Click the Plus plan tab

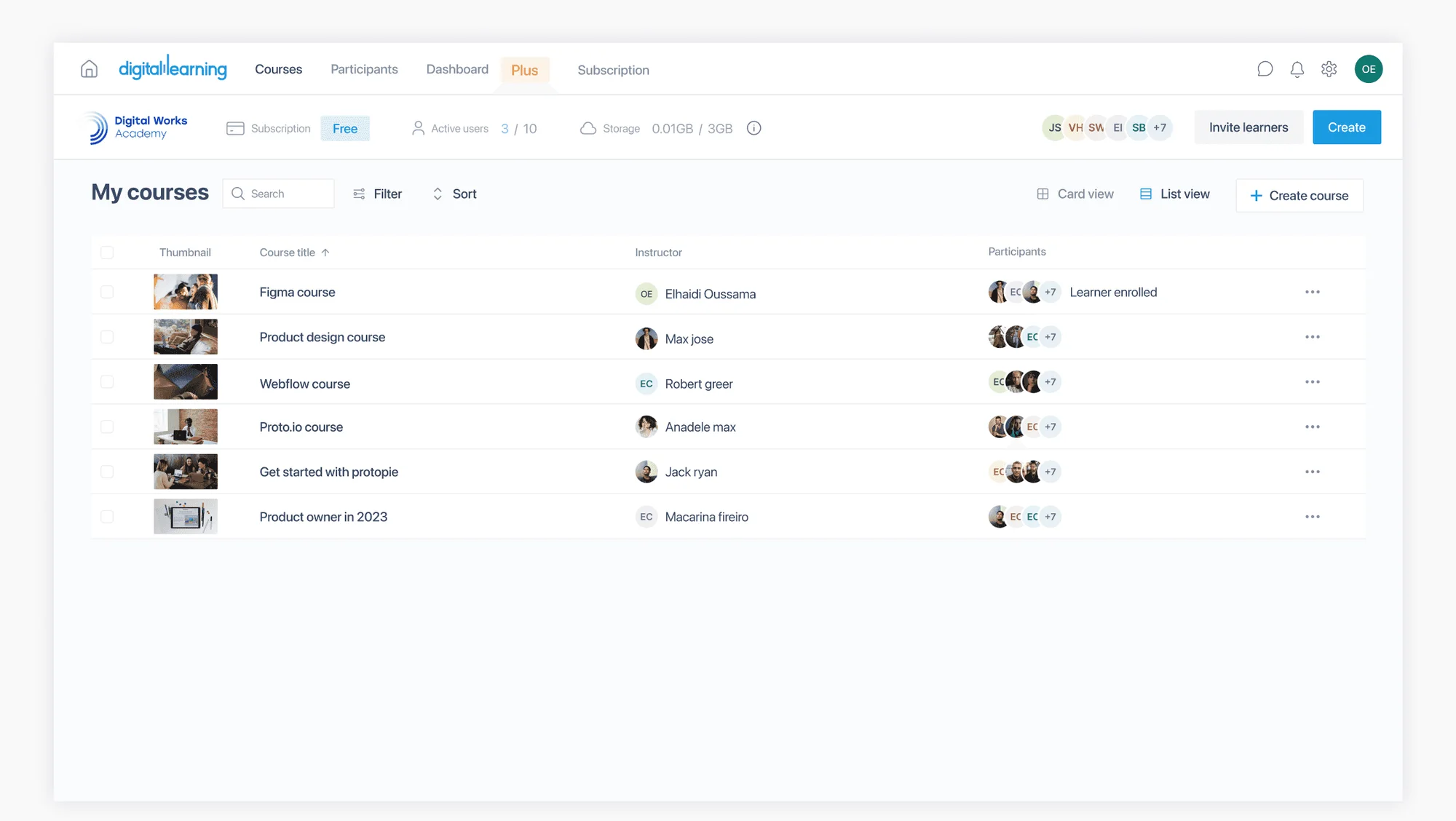[x=525, y=71]
